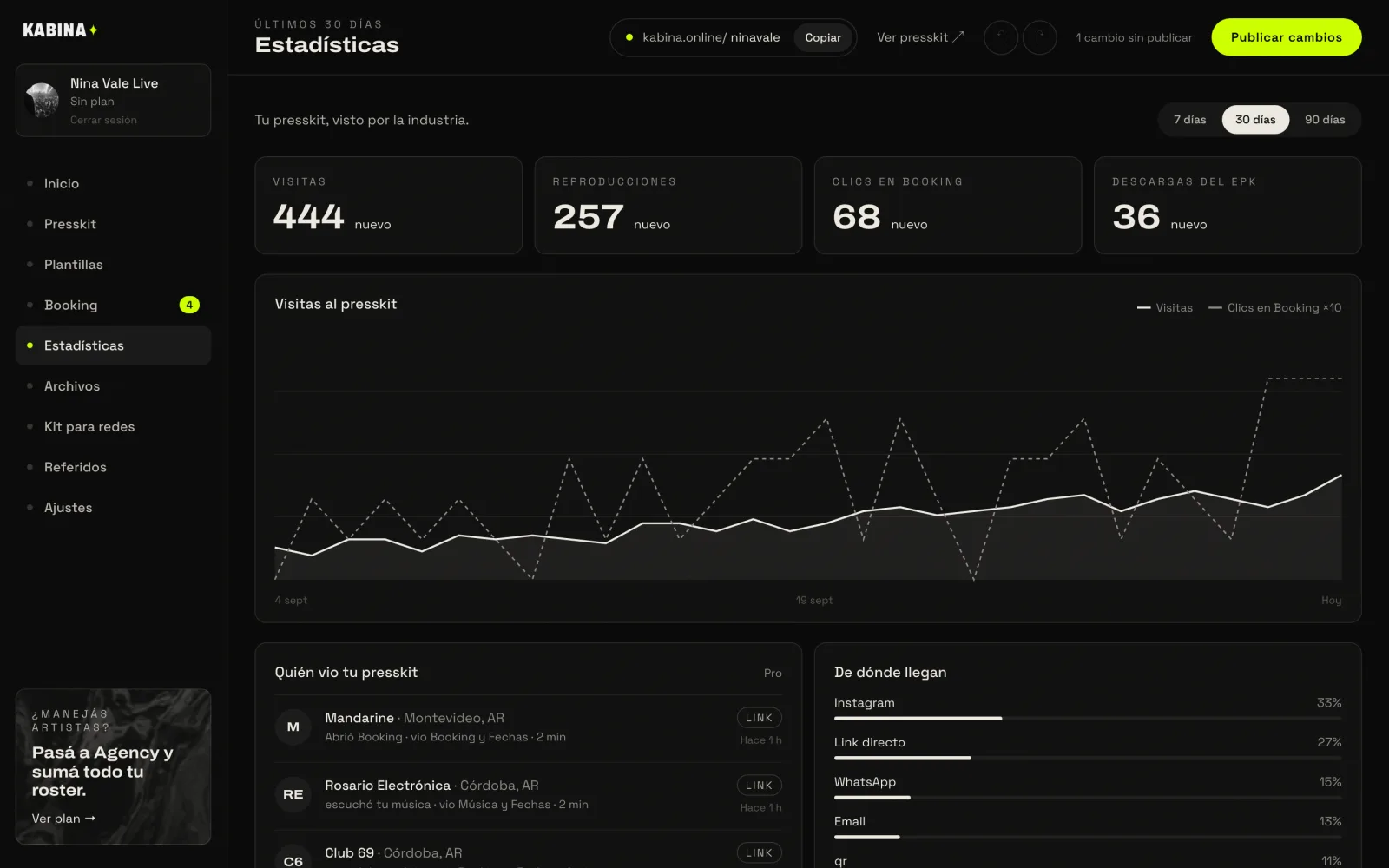Image resolution: width=1389 pixels, height=868 pixels.
Task: Toggle the Visitas series in the chart legend
Action: (x=1165, y=308)
